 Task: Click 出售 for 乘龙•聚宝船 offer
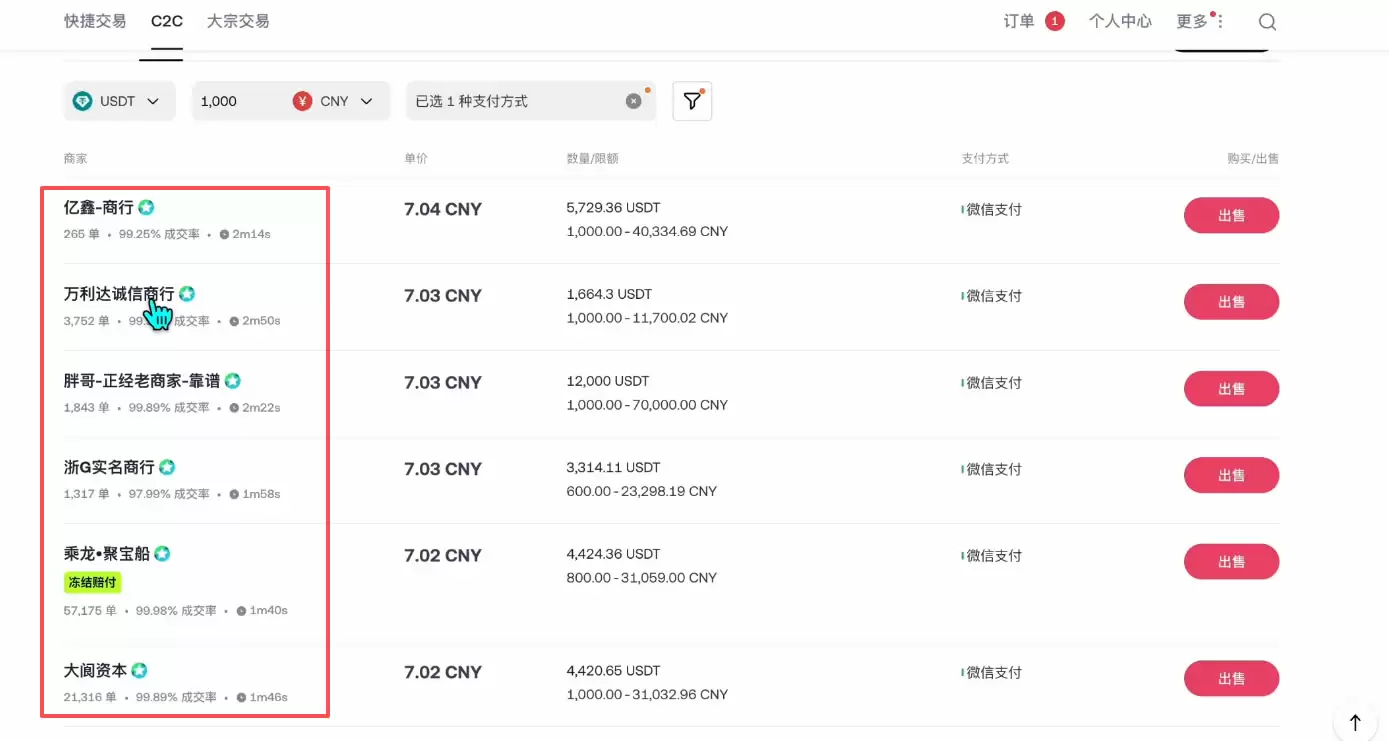pyautogui.click(x=1231, y=562)
